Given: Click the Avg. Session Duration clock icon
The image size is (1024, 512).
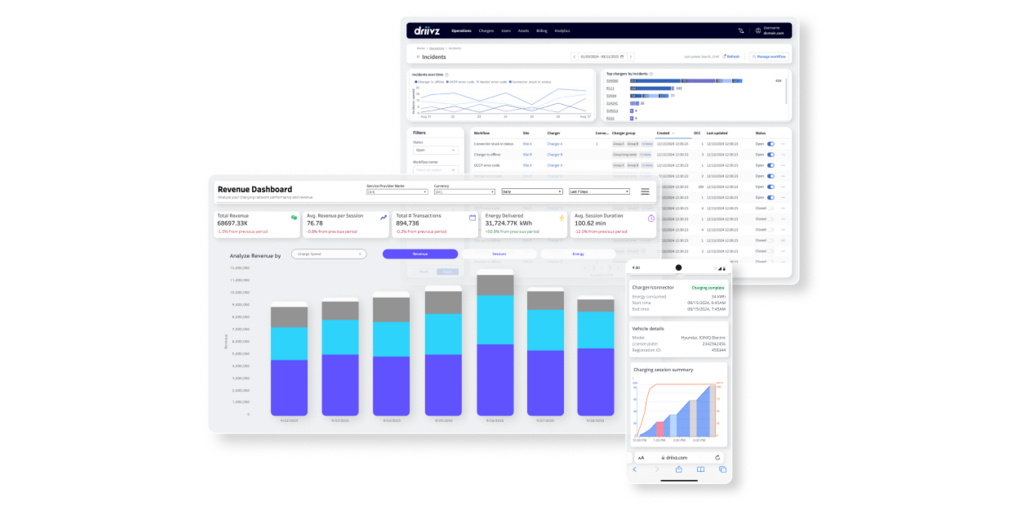Looking at the screenshot, I should pos(651,217).
